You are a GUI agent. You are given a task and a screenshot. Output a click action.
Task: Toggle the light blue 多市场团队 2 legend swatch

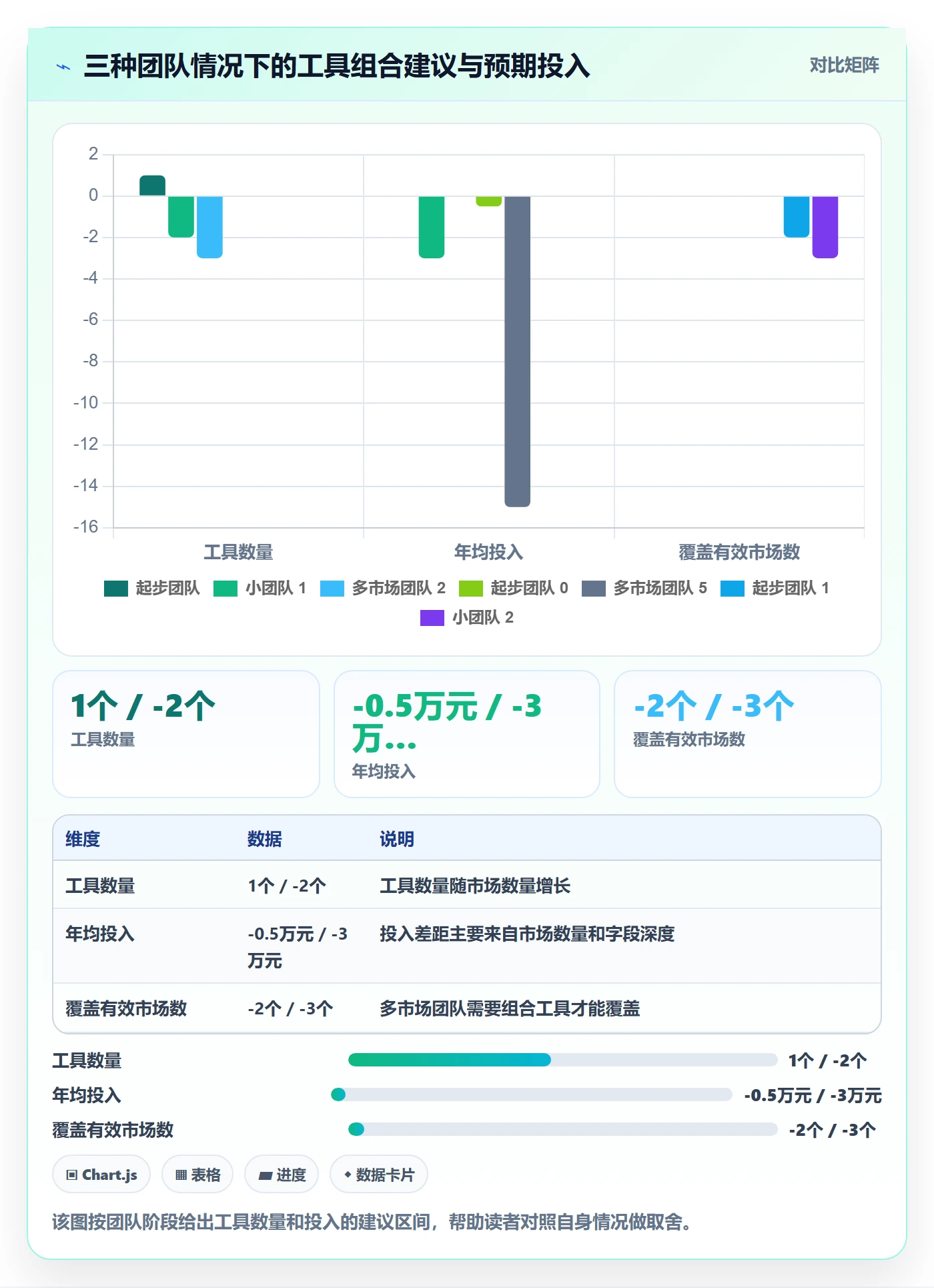click(332, 588)
